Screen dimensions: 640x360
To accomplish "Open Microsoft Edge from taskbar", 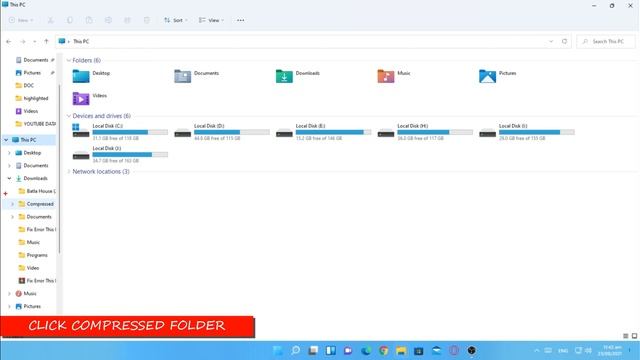I will [x=366, y=351].
